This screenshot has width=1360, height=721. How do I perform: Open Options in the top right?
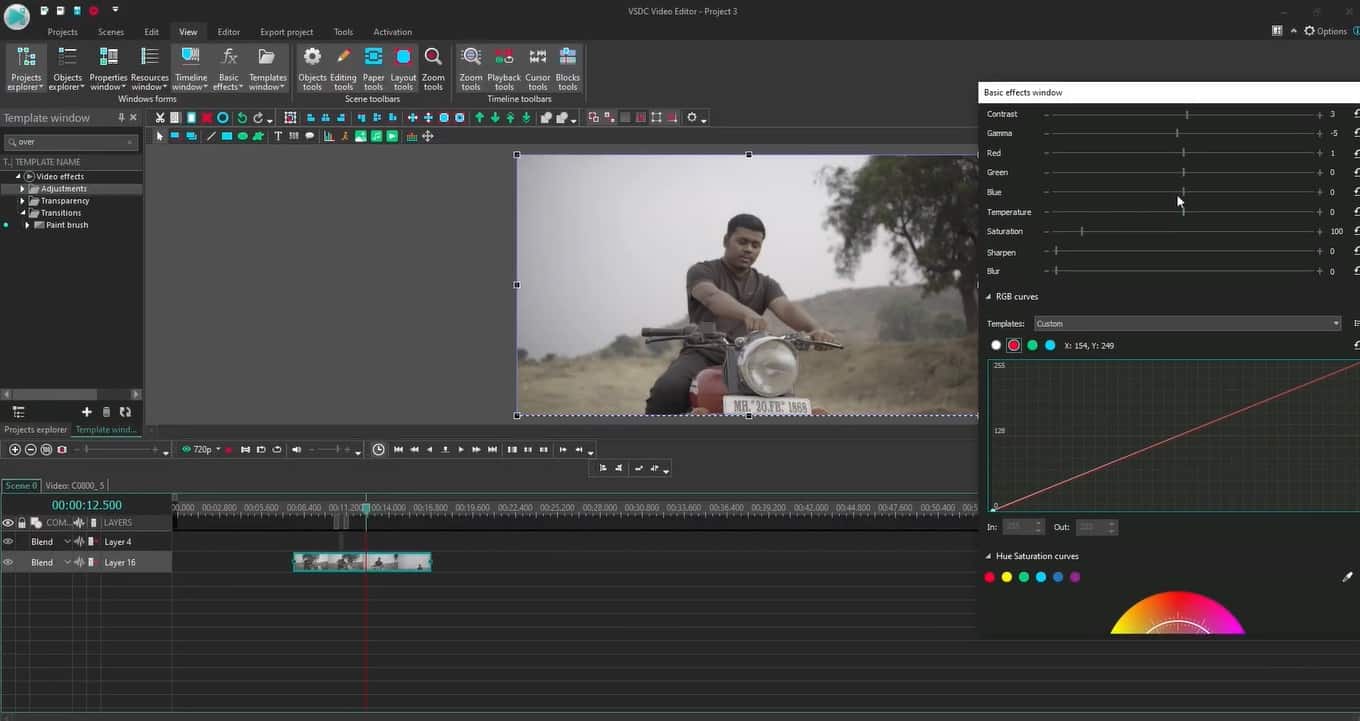pos(1325,31)
